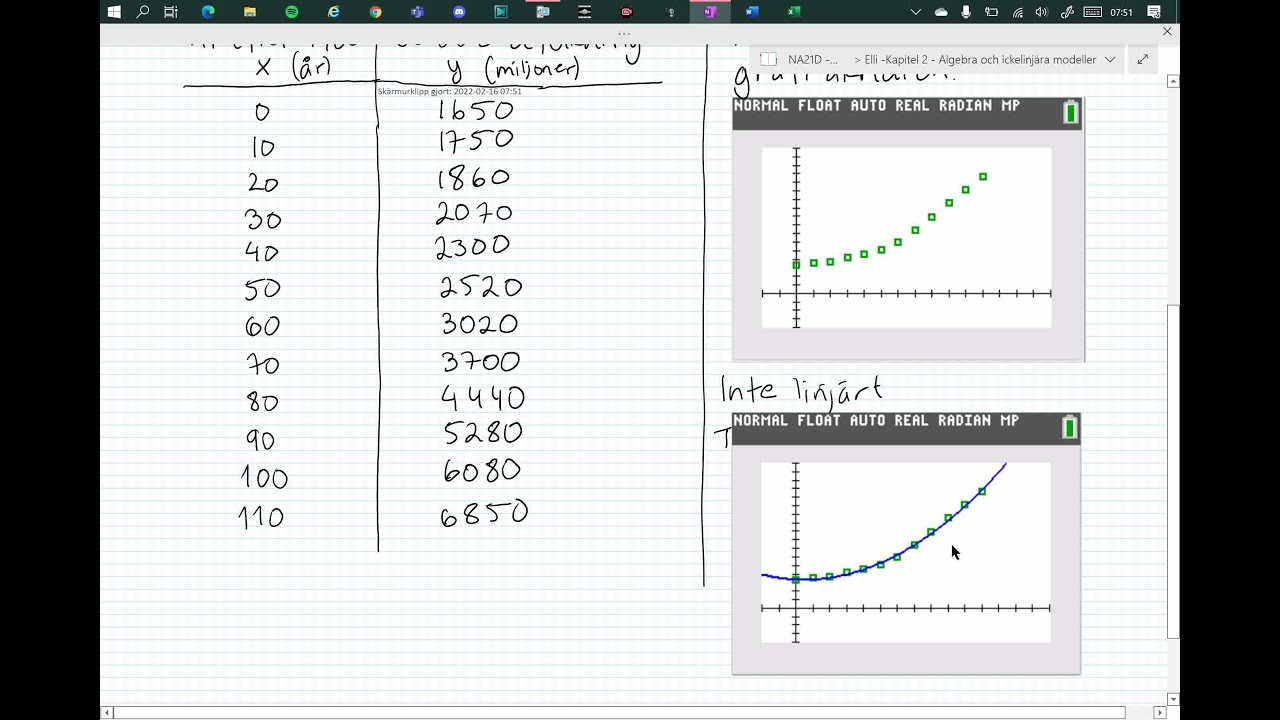Open OneDrive cloud tray icon
This screenshot has height=720, width=1280.
[x=941, y=12]
